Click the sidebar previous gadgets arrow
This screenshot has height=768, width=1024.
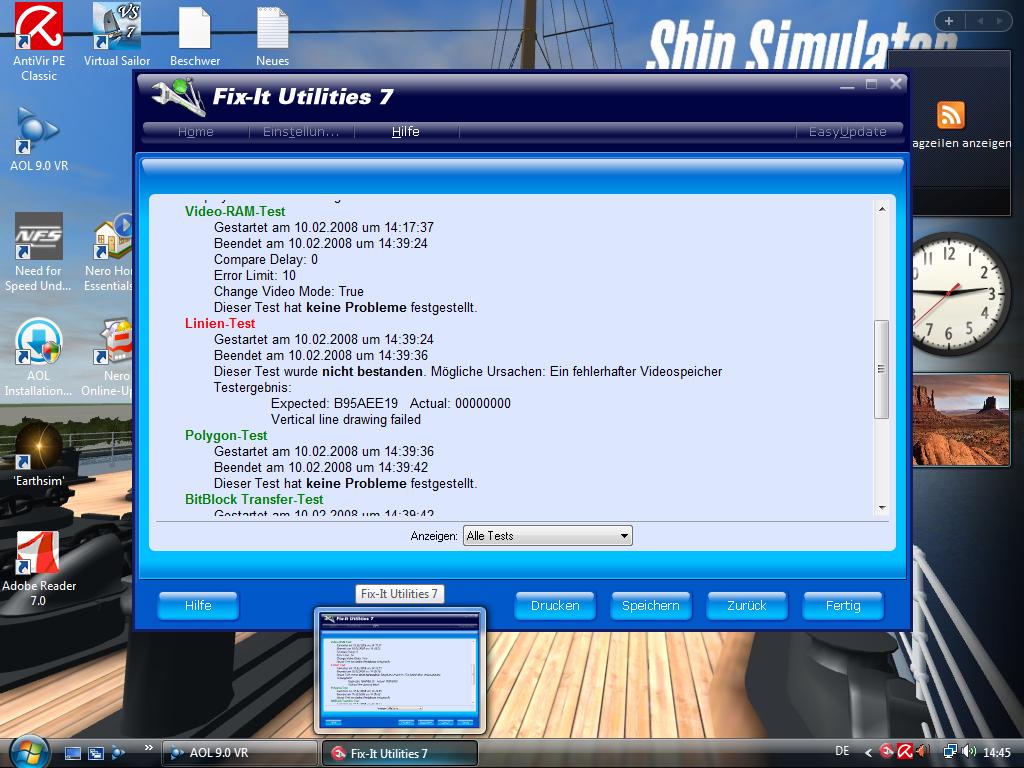(x=980, y=21)
